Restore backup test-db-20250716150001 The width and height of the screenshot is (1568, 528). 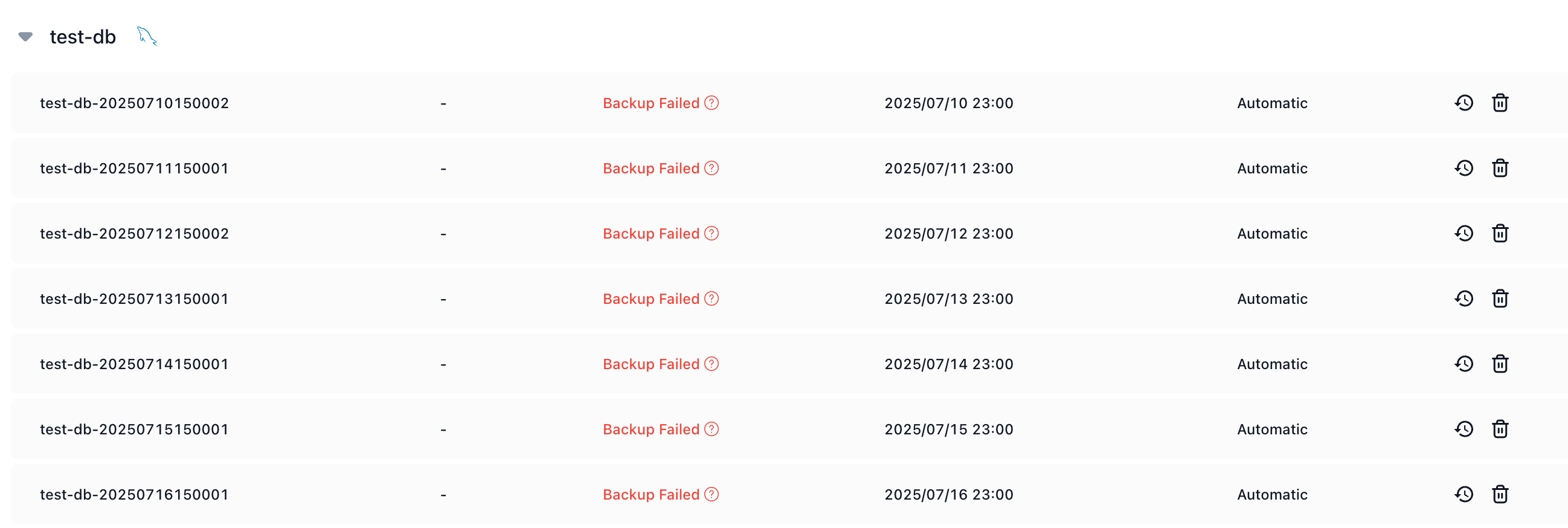(x=1464, y=494)
